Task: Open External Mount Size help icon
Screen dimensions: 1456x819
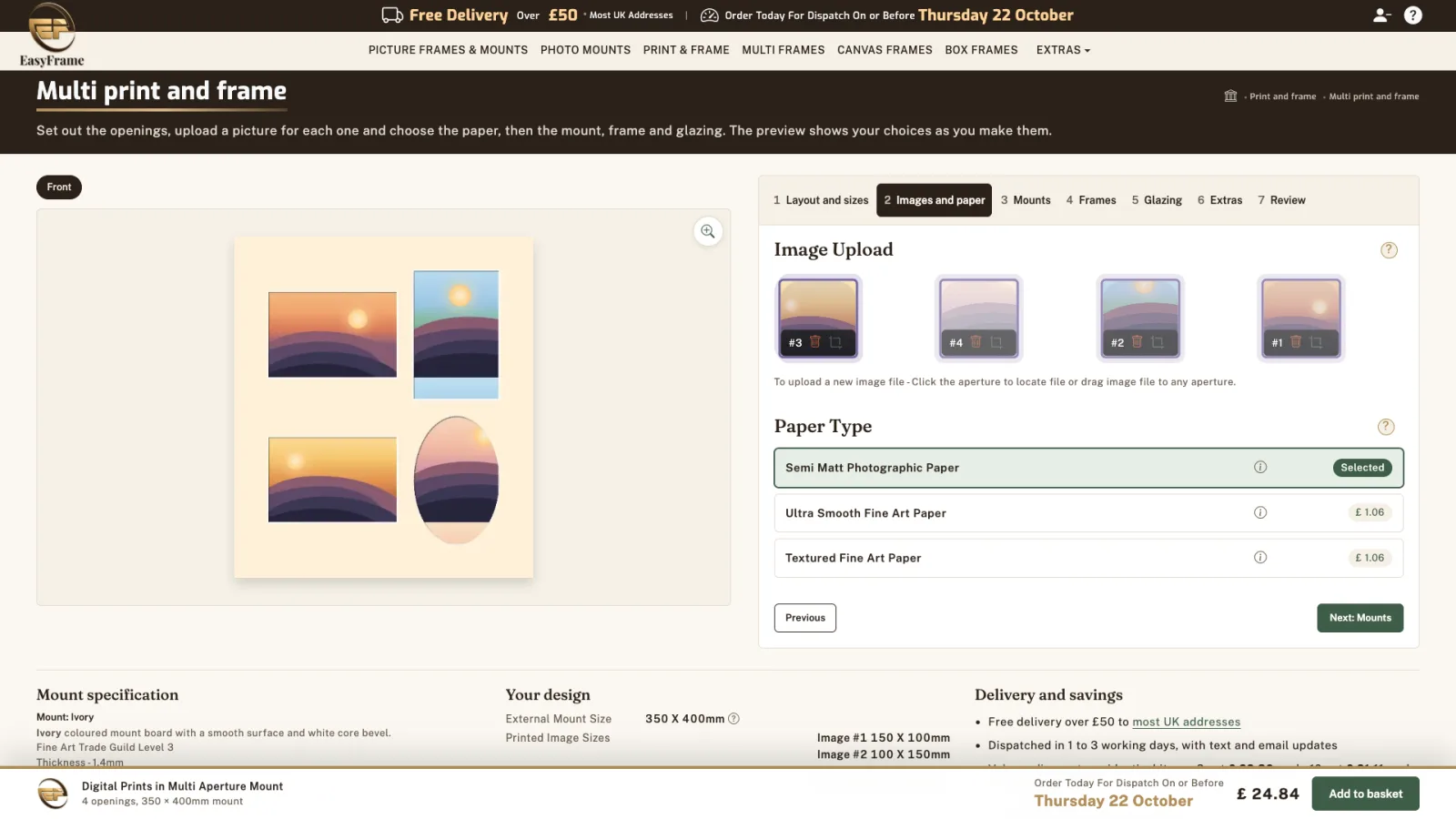Action: click(733, 719)
